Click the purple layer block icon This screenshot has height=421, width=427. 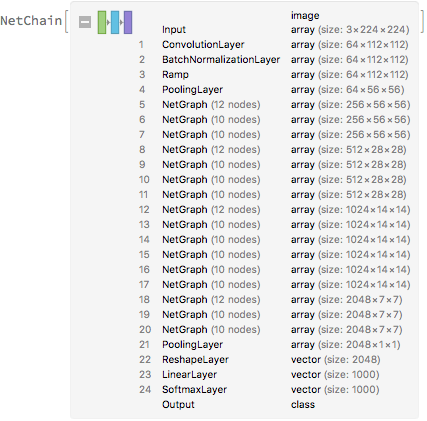(128, 22)
